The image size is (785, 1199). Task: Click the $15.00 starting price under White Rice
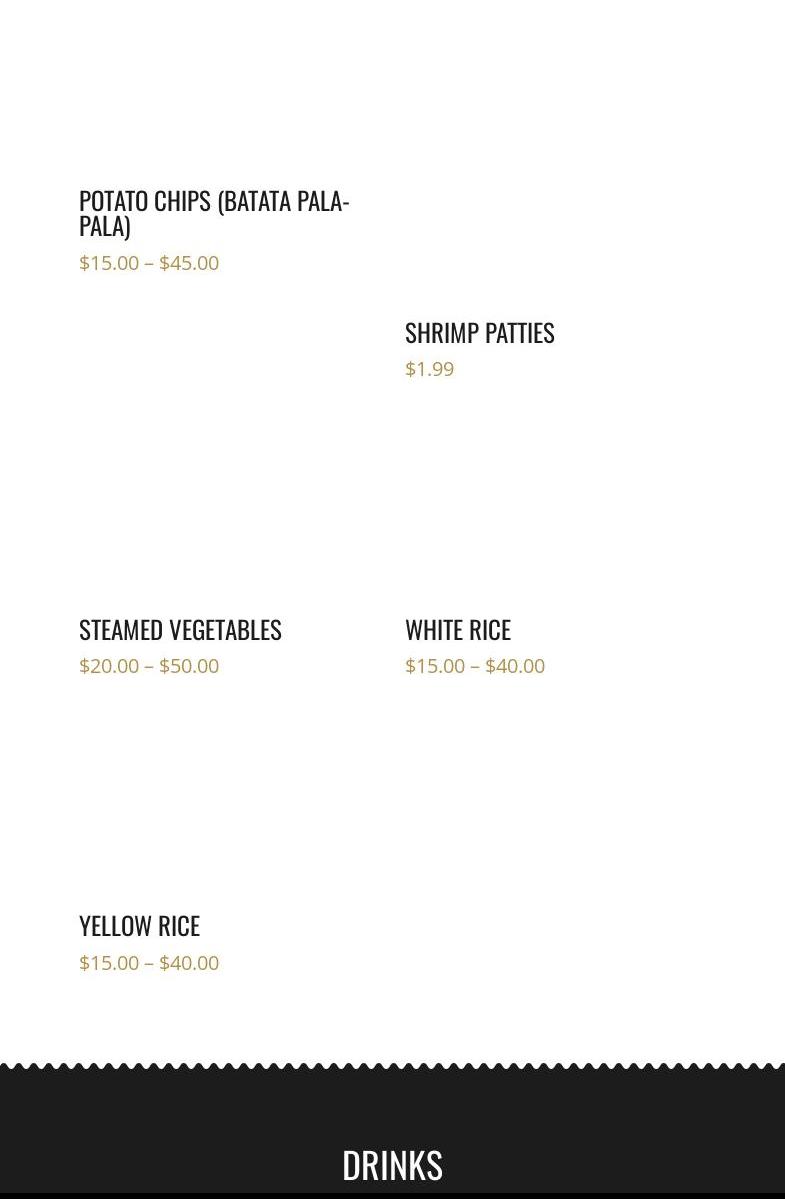(x=435, y=666)
